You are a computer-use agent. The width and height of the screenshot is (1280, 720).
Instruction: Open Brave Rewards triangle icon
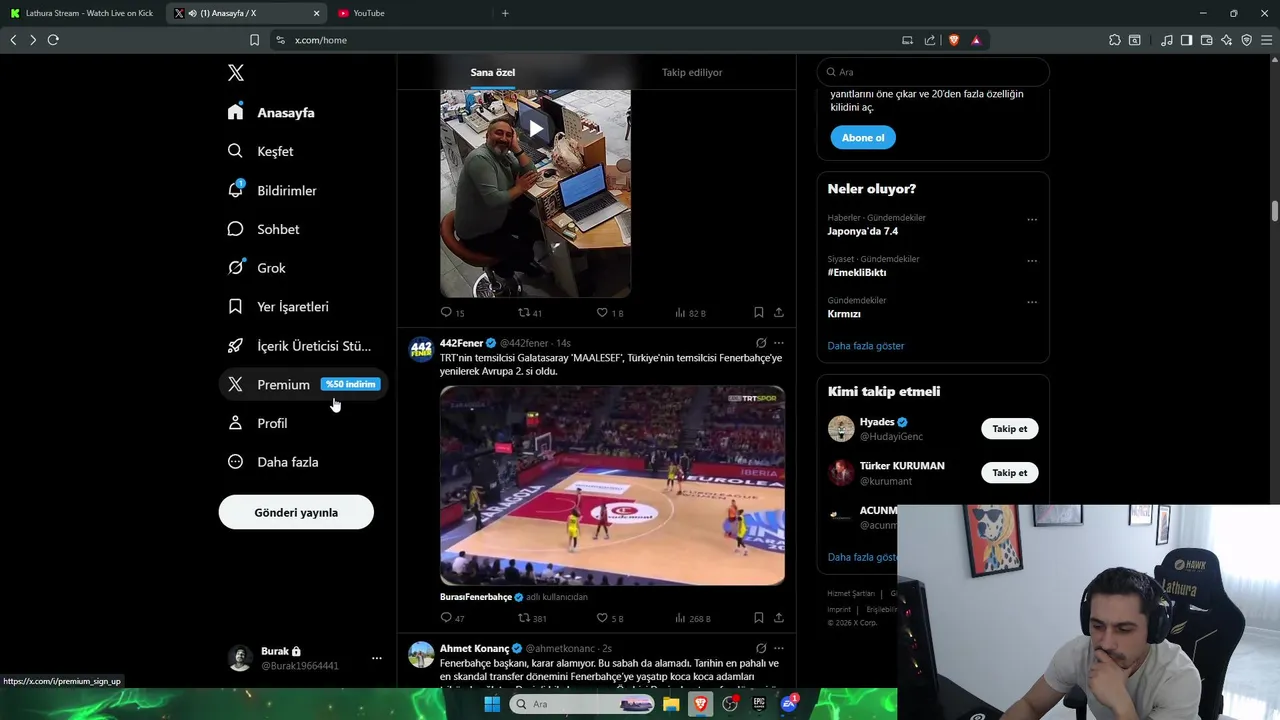coord(976,40)
